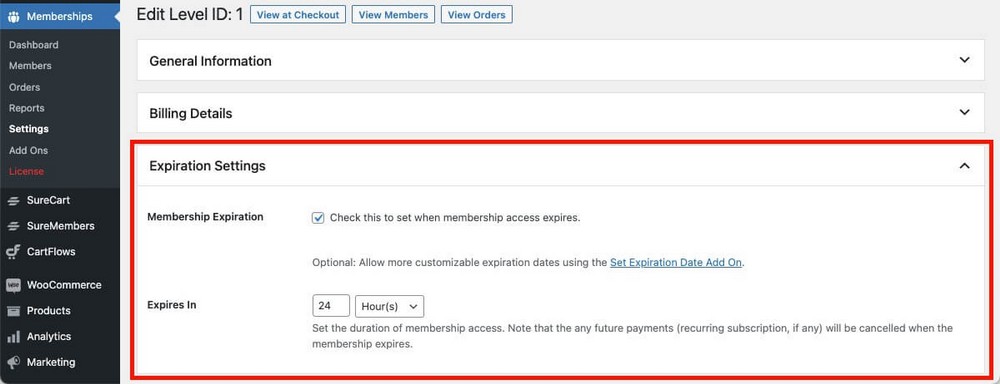The width and height of the screenshot is (1000, 384).
Task: Uncheck the Membership Expiration checkbox
Action: point(318,218)
